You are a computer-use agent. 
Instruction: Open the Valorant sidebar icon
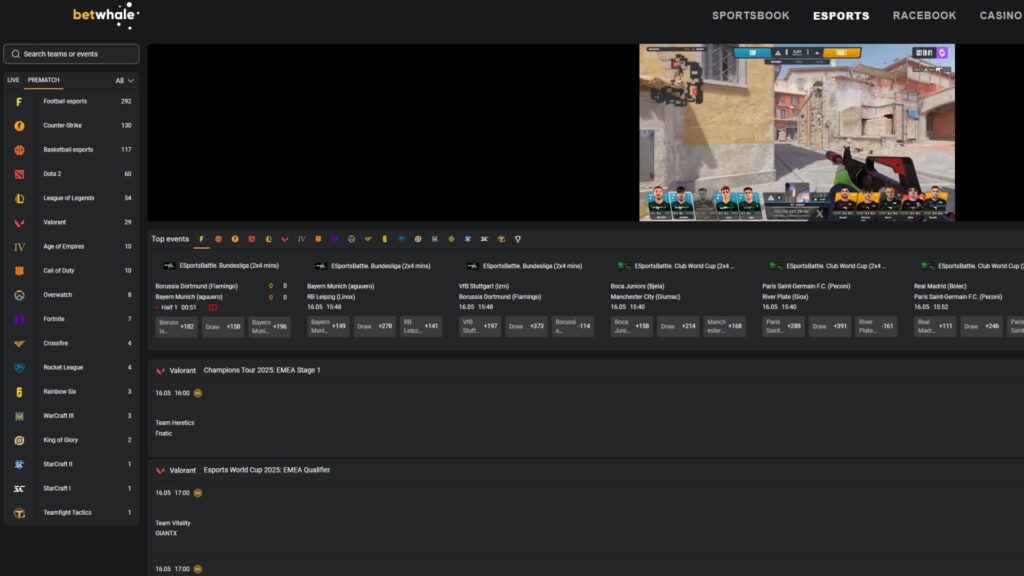tap(19, 223)
